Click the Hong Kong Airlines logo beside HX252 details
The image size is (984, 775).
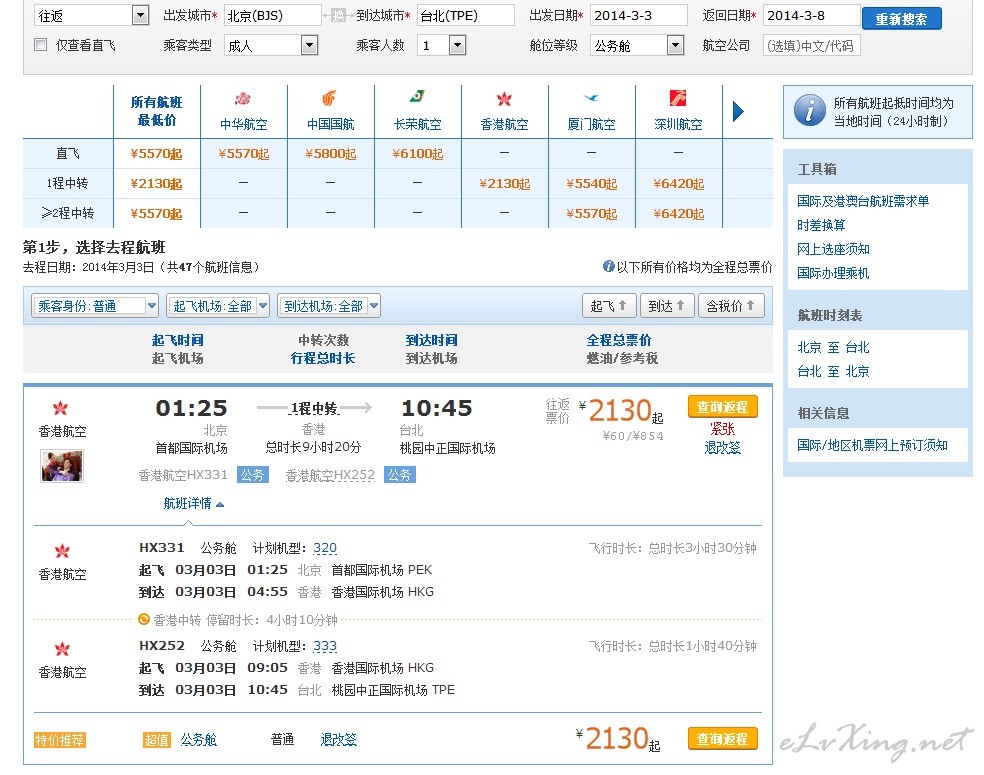(62, 649)
